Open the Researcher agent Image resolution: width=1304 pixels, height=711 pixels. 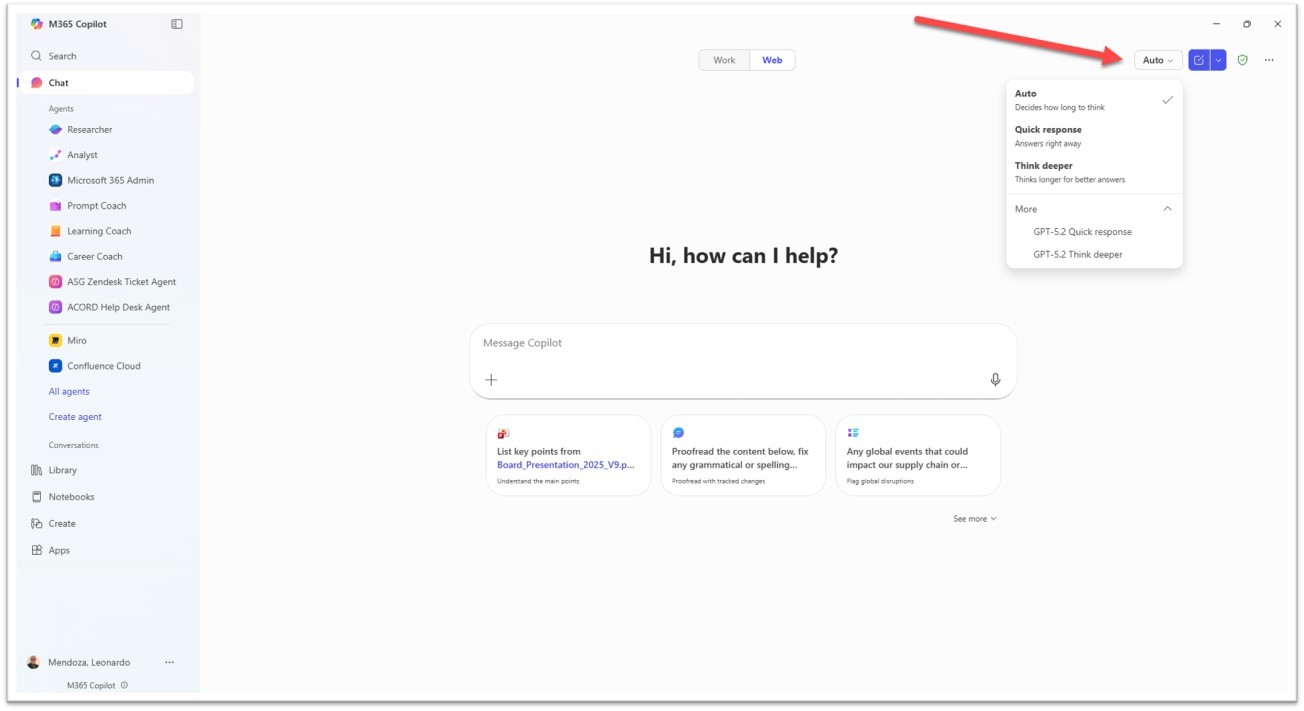pyautogui.click(x=89, y=130)
